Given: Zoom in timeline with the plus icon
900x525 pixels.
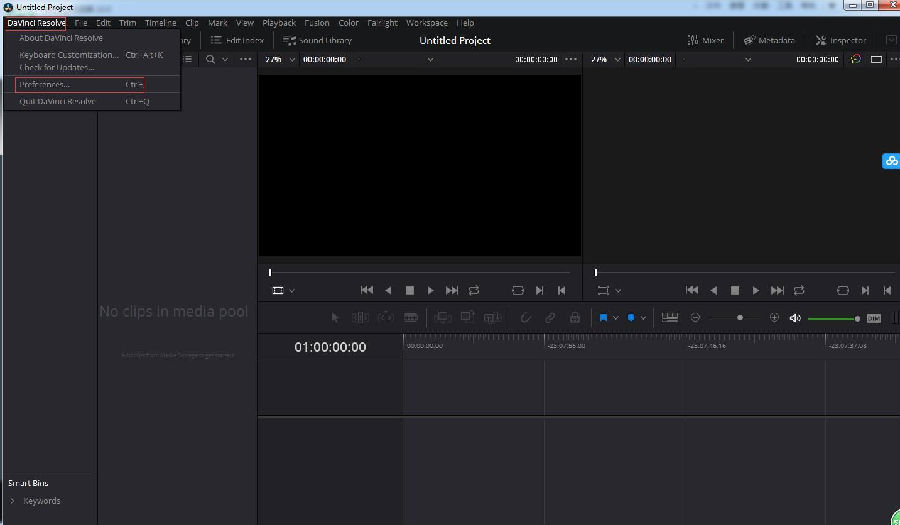Looking at the screenshot, I should (x=774, y=318).
